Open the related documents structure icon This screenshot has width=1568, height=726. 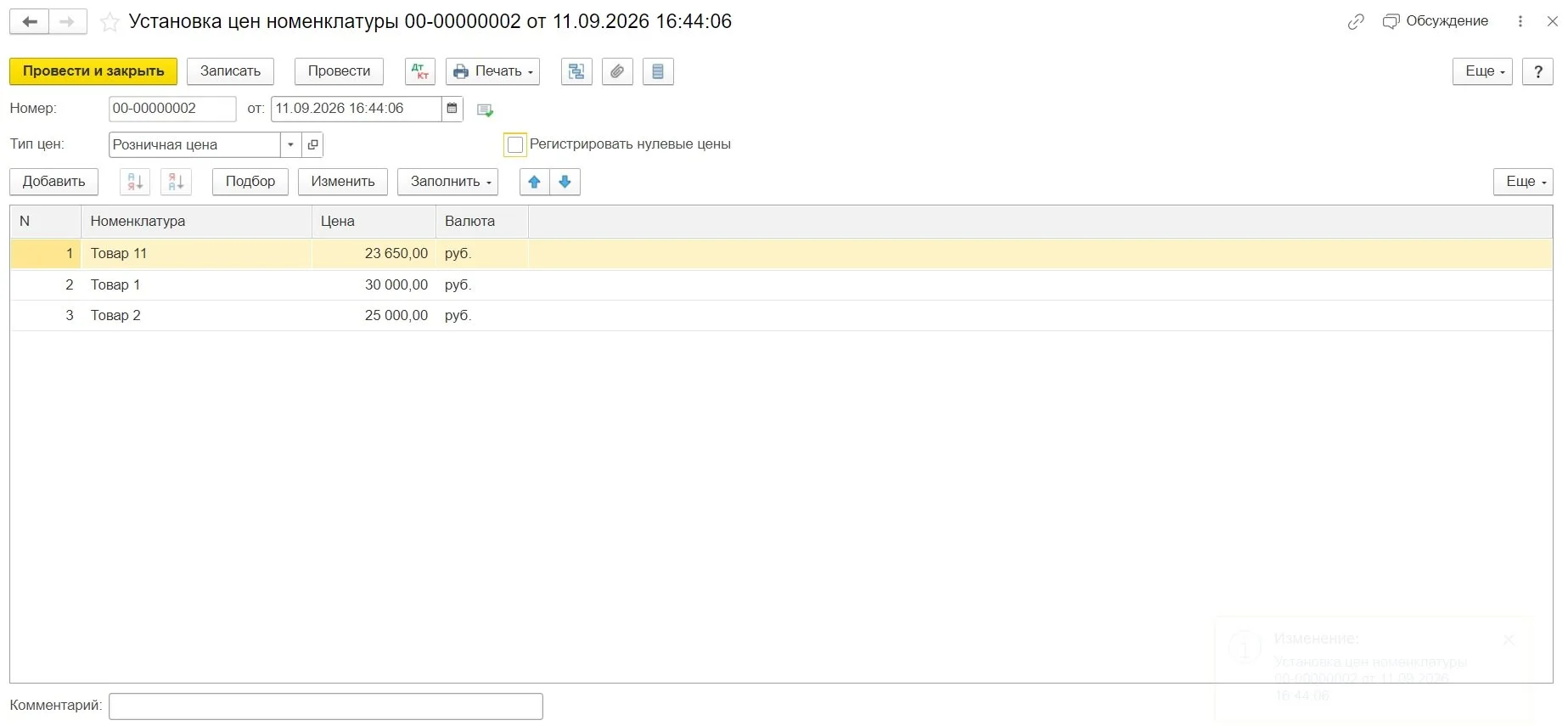(576, 71)
